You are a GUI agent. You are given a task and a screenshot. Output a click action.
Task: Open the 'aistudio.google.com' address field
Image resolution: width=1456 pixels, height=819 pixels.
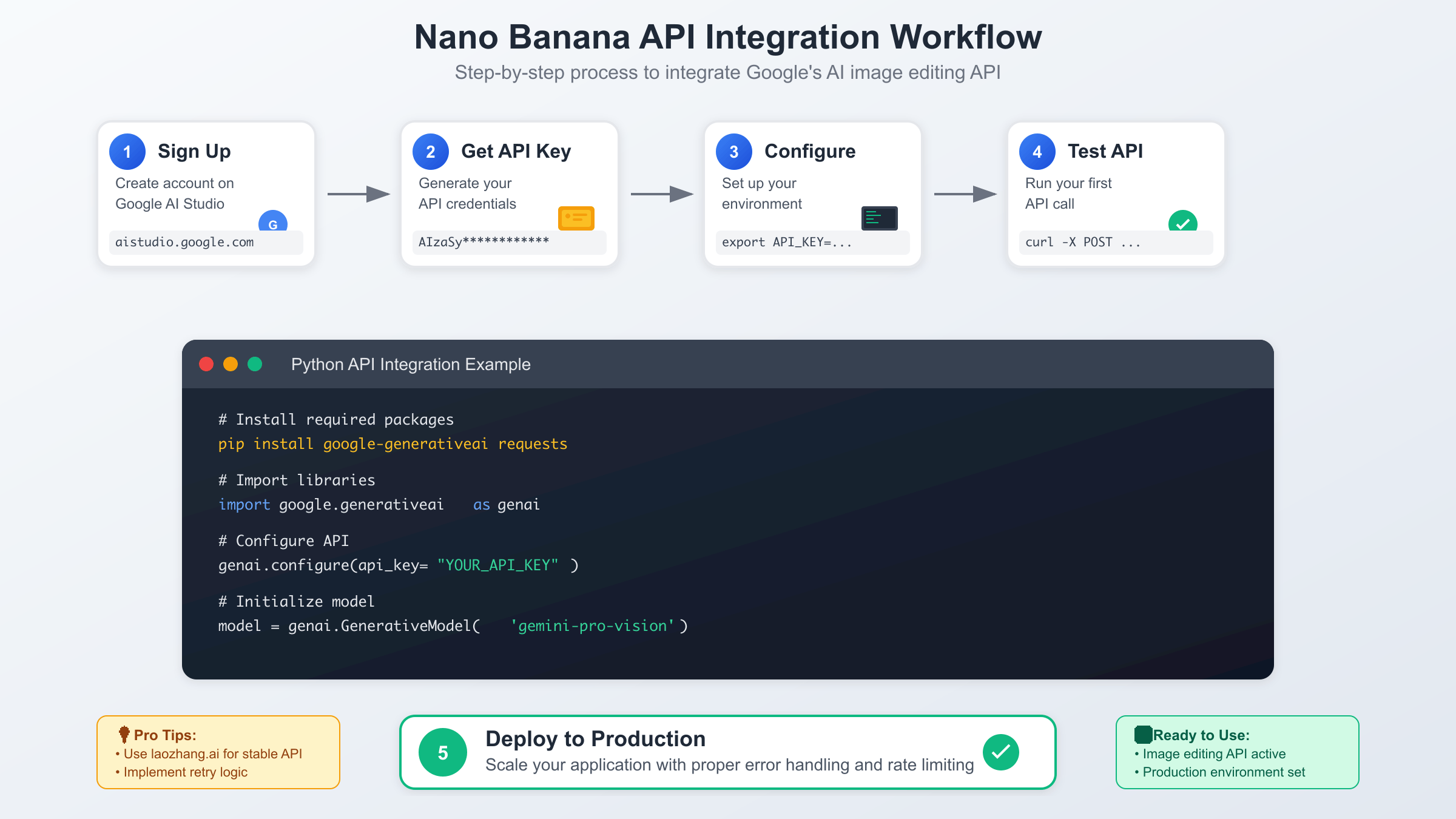pyautogui.click(x=206, y=242)
